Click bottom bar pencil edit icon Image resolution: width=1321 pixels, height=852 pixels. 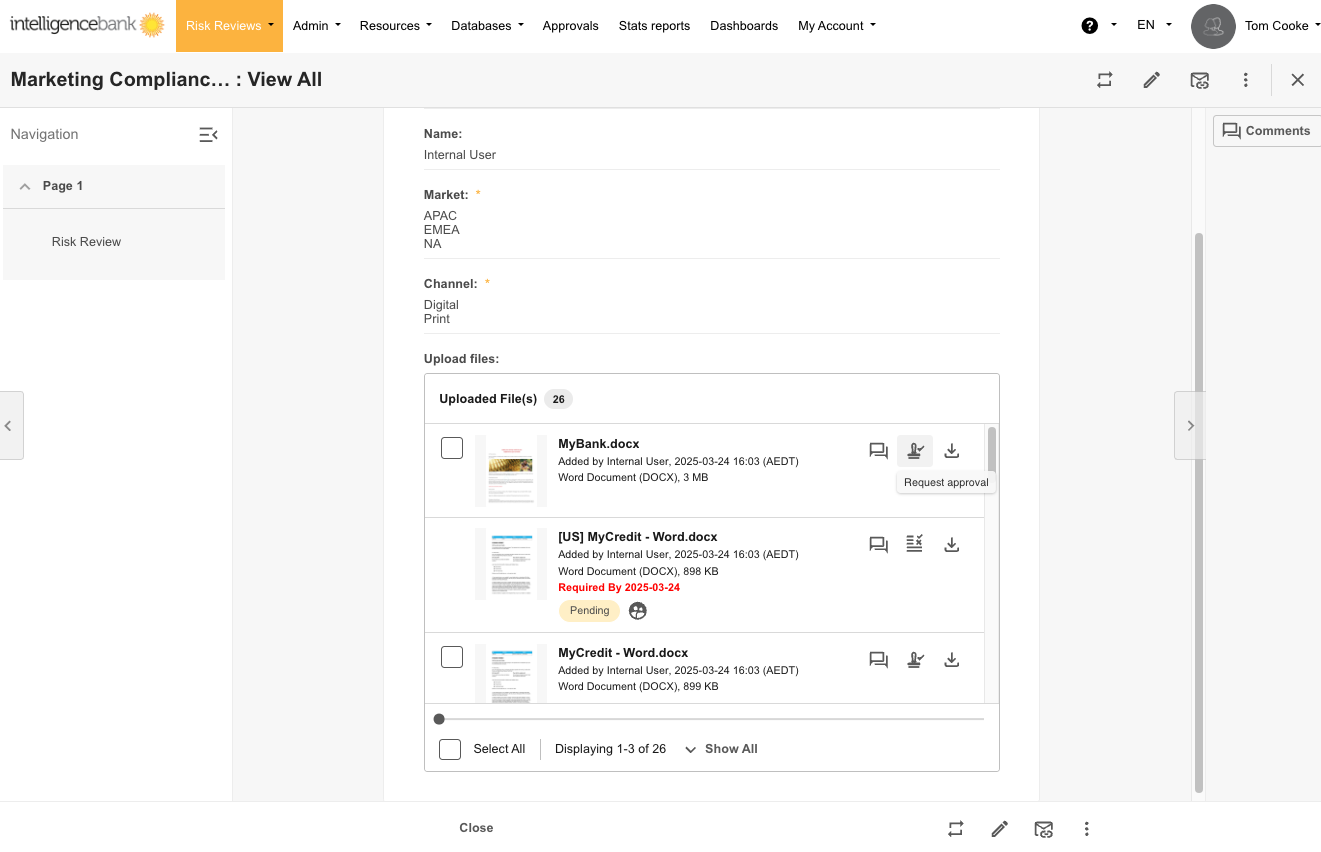tap(1000, 829)
